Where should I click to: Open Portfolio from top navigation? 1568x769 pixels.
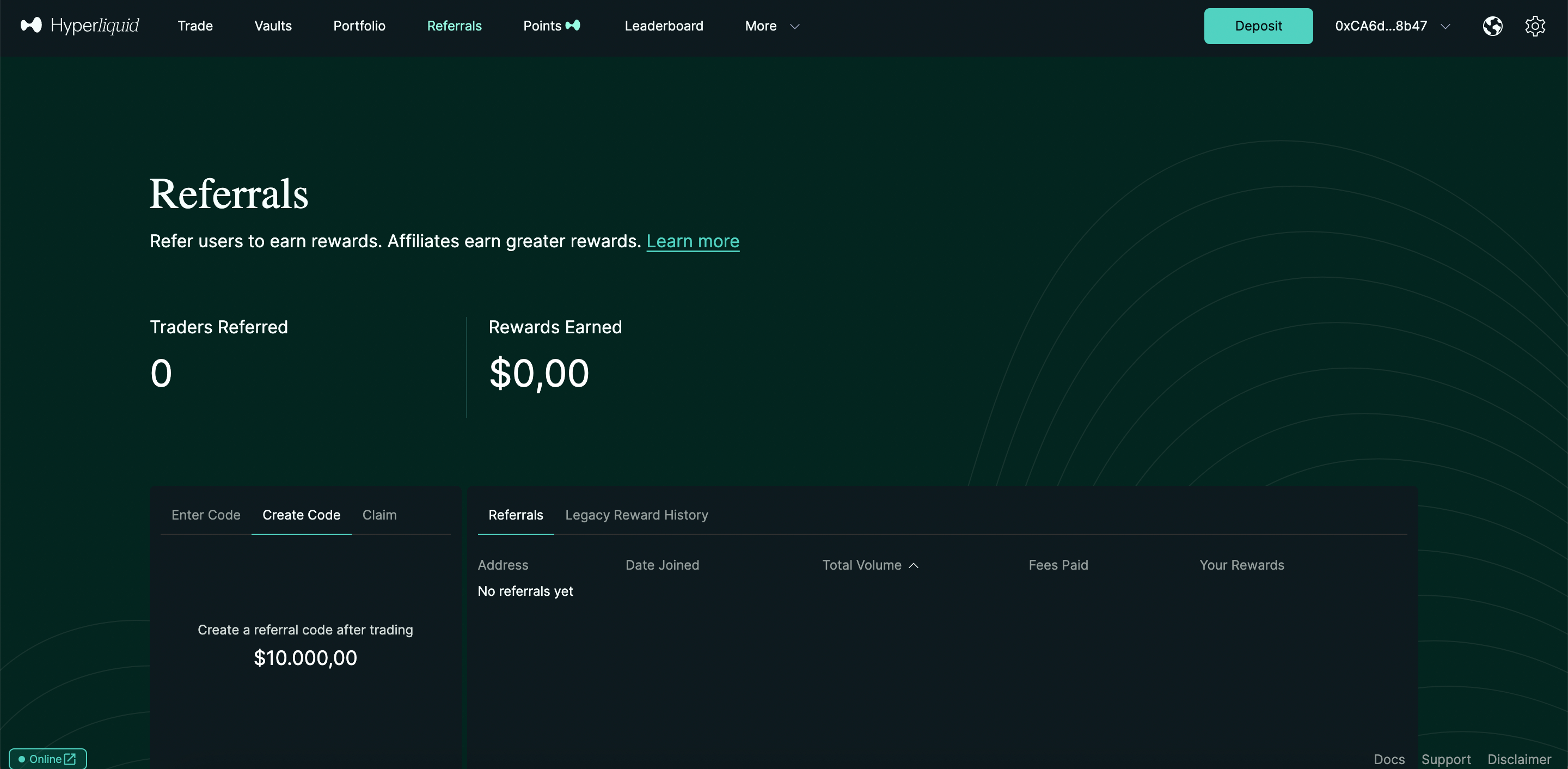pyautogui.click(x=359, y=26)
